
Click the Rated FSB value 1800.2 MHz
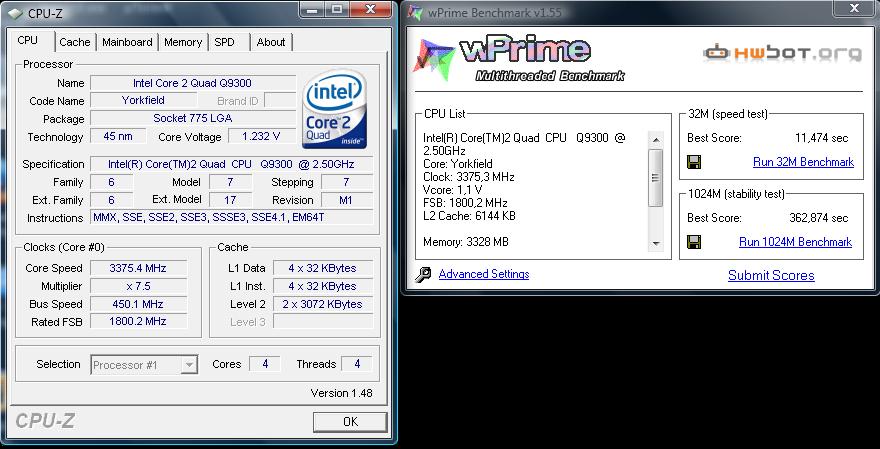click(x=138, y=322)
